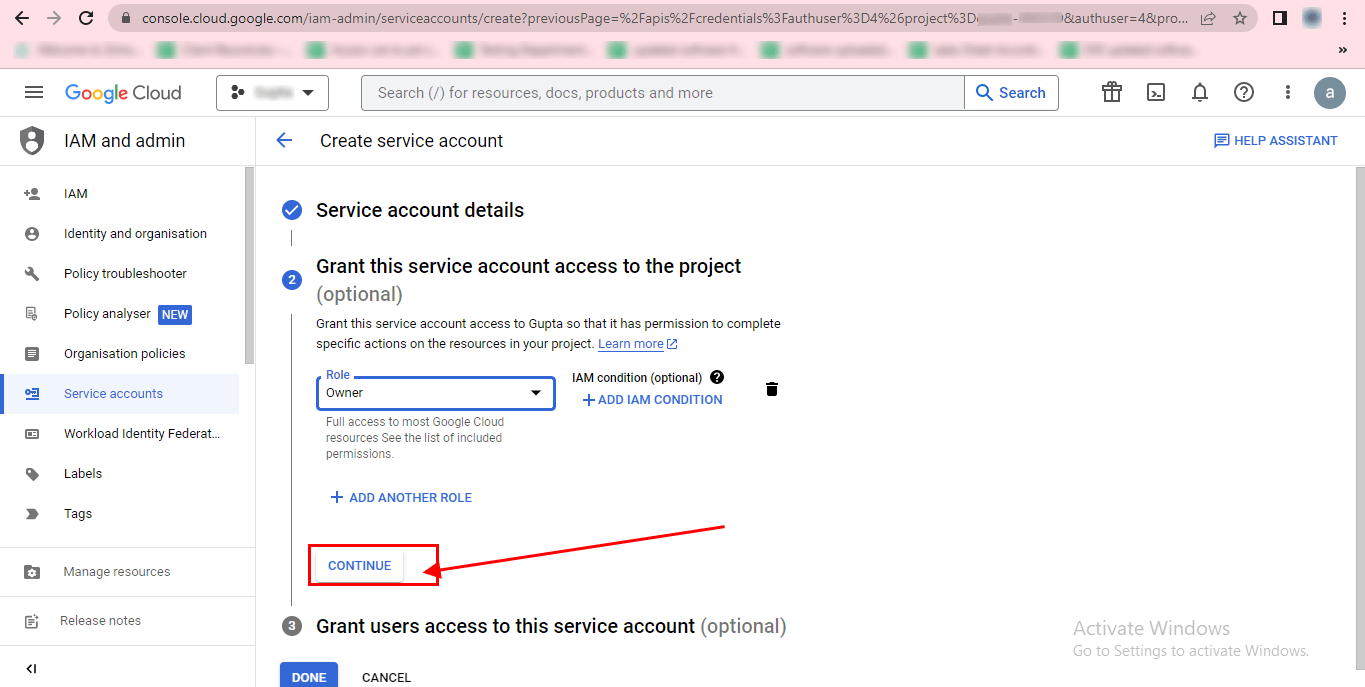The width and height of the screenshot is (1365, 687).
Task: Open the main navigation hamburger menu
Action: [34, 93]
